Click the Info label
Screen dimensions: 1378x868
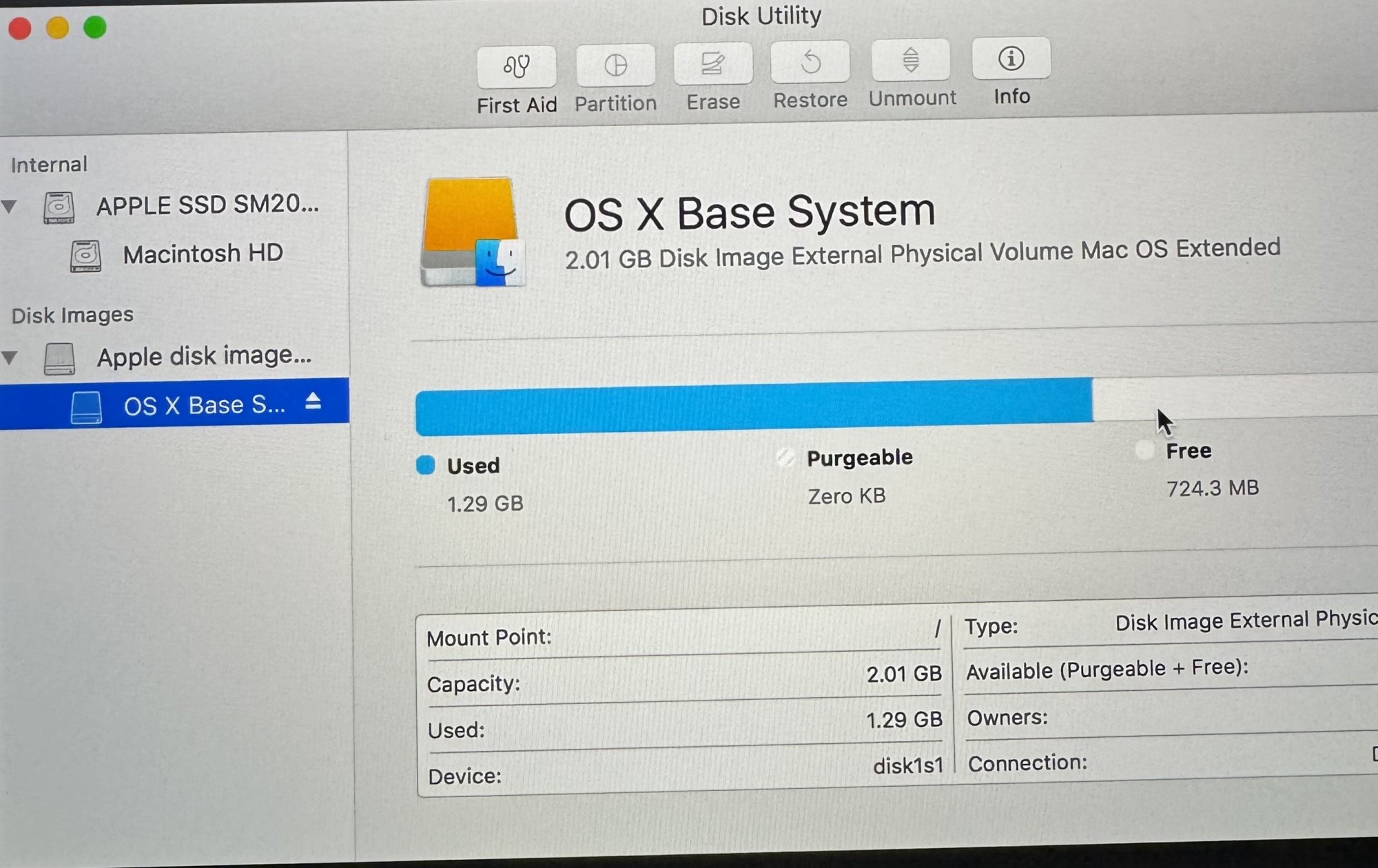tap(1011, 96)
